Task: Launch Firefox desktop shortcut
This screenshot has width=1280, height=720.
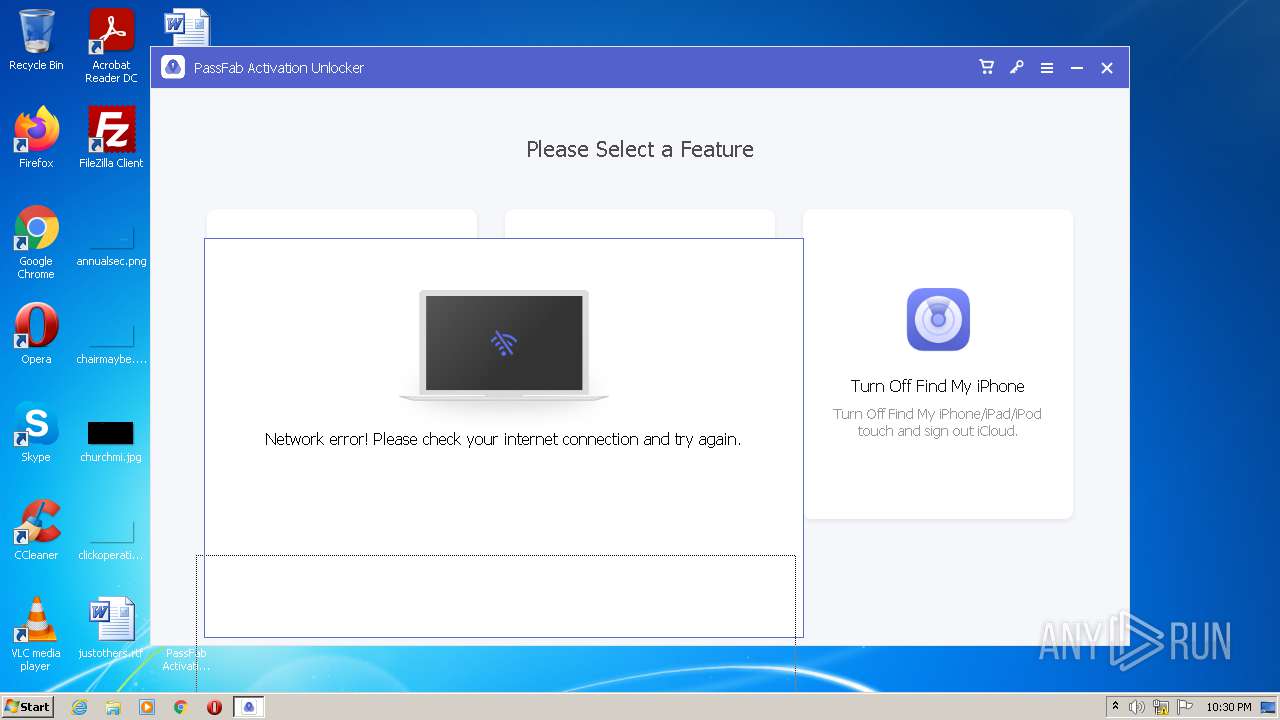Action: [x=36, y=138]
